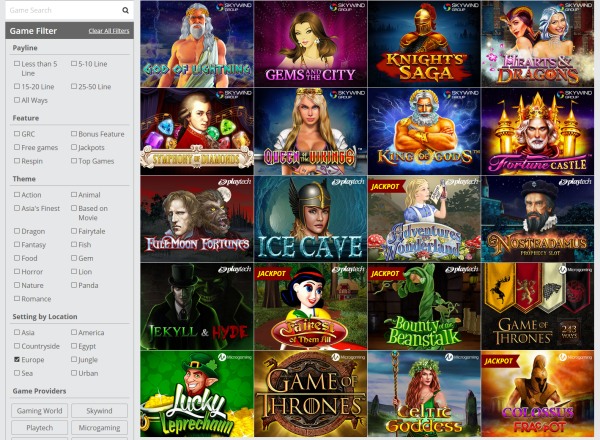The width and height of the screenshot is (600, 440).
Task: Select the Respin feature checkbox
Action: coord(17,161)
